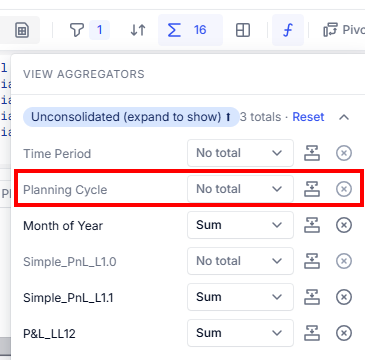Open Planning Cycle total dropdown
The width and height of the screenshot is (365, 360).
click(x=240, y=189)
